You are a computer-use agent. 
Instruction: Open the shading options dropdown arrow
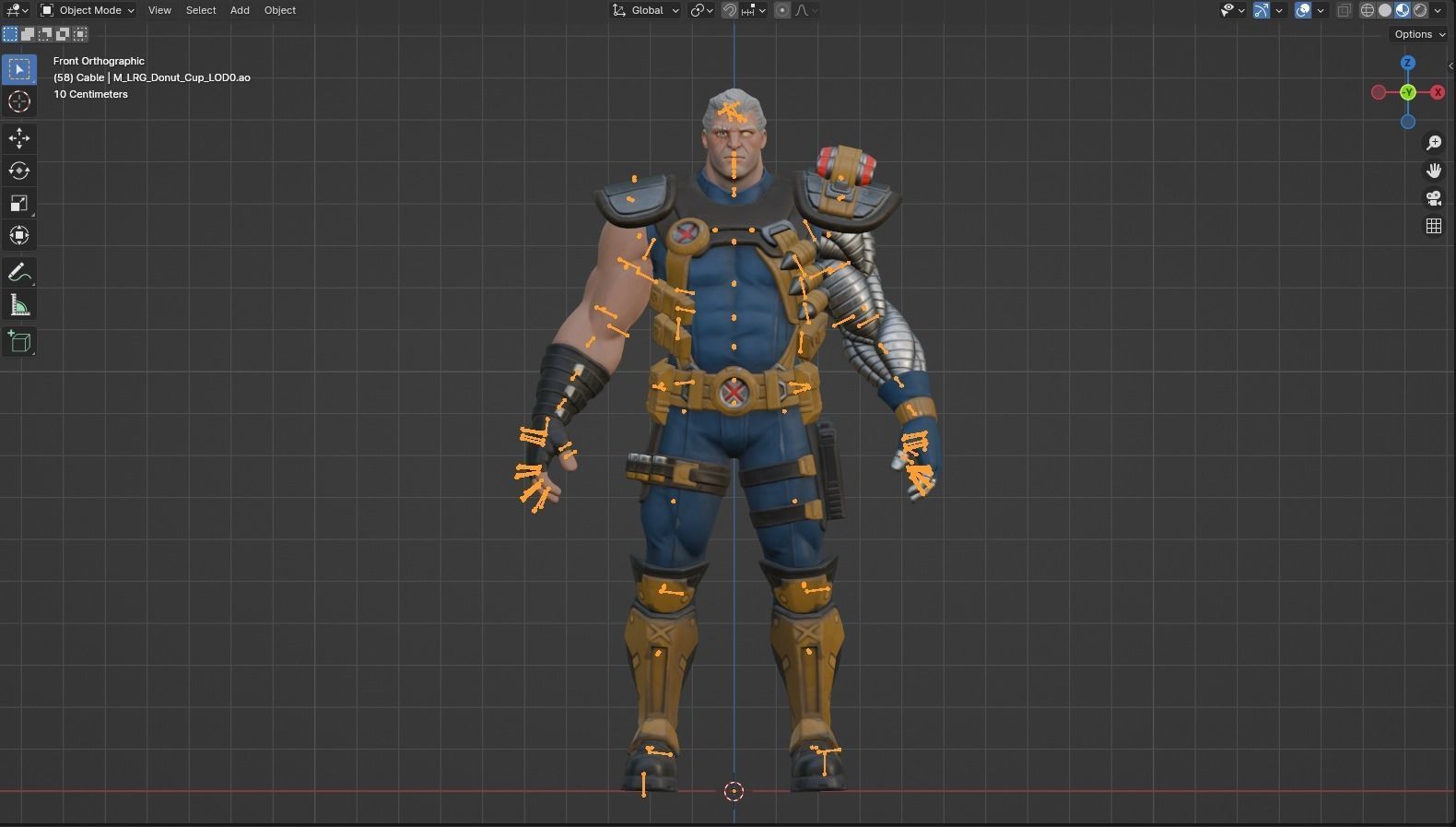point(1438,10)
